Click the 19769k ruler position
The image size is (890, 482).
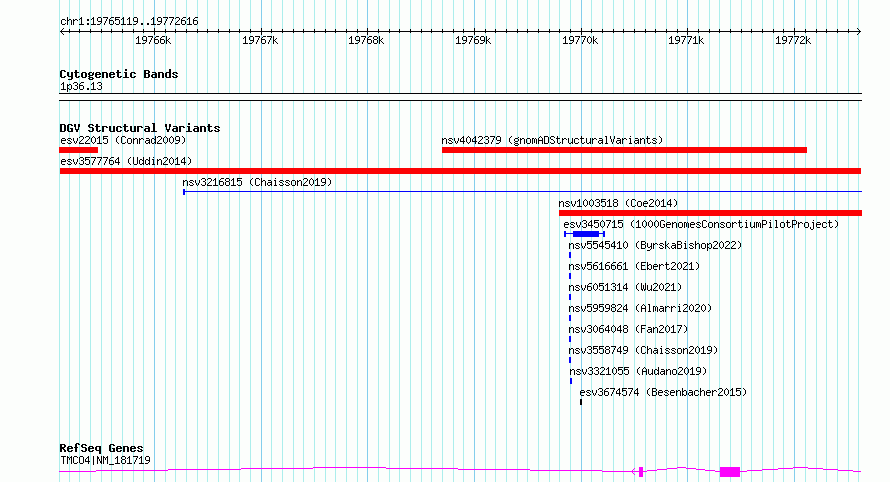473,40
